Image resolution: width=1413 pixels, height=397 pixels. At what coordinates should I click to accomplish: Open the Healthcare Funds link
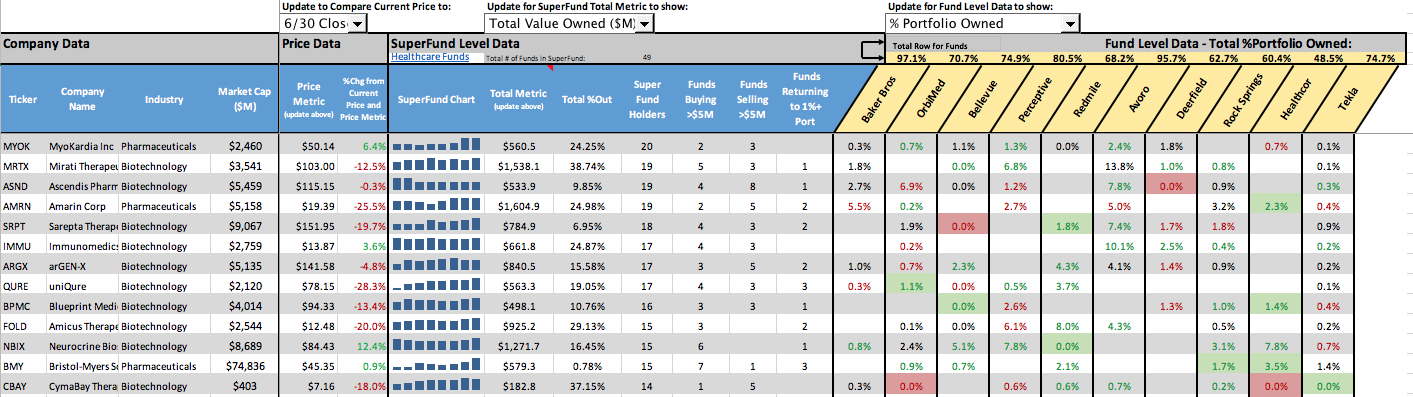430,57
